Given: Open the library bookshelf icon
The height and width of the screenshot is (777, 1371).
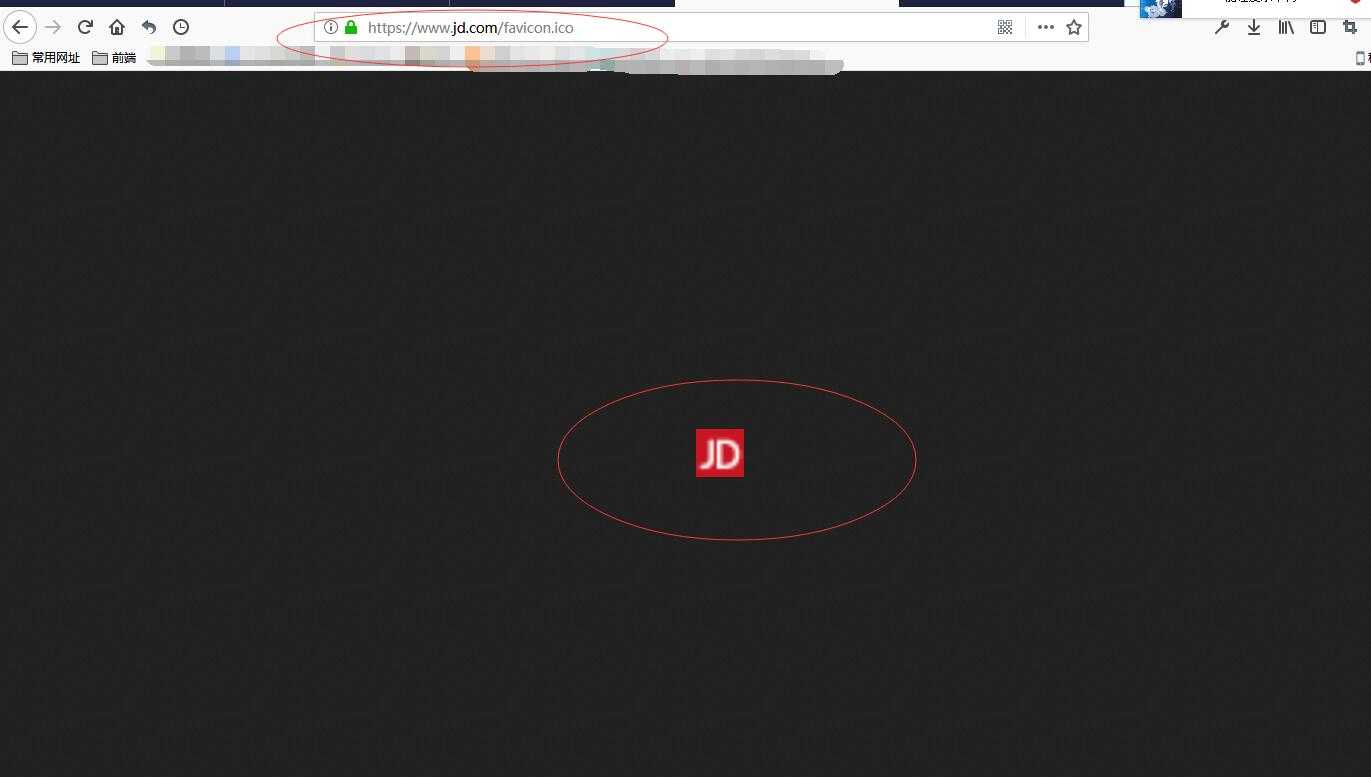Looking at the screenshot, I should (x=1286, y=27).
